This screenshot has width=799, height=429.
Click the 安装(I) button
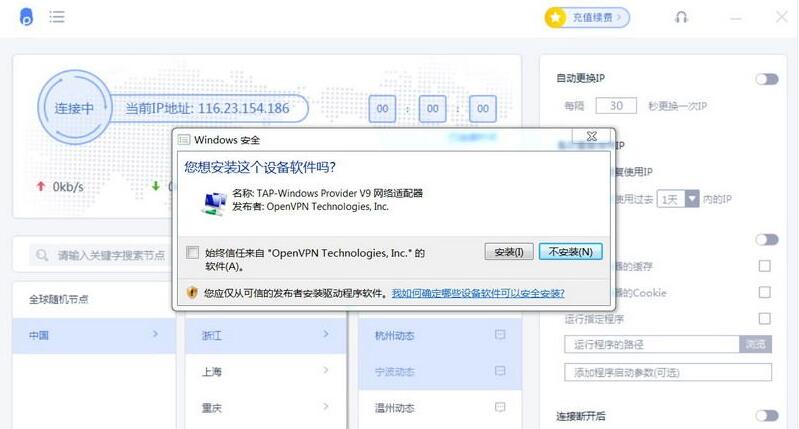(x=509, y=252)
